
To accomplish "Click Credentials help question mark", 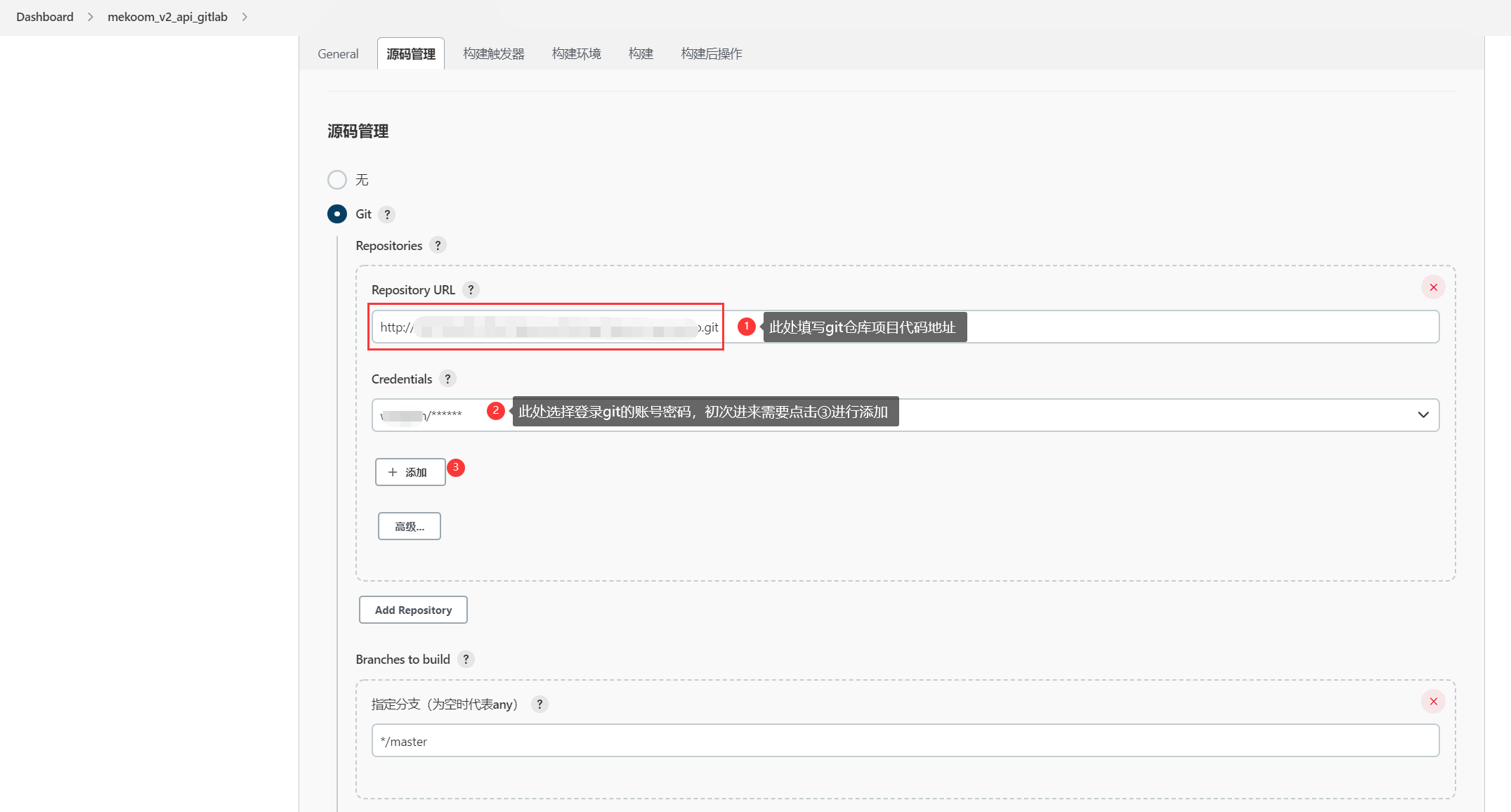I will (447, 379).
